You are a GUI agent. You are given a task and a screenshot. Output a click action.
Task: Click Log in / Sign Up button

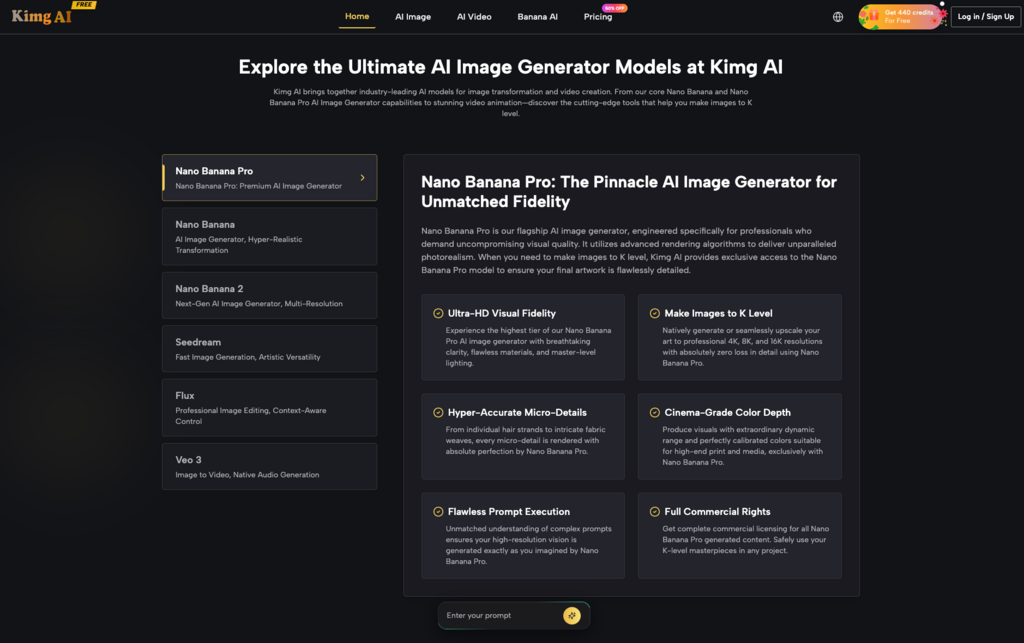(x=985, y=17)
